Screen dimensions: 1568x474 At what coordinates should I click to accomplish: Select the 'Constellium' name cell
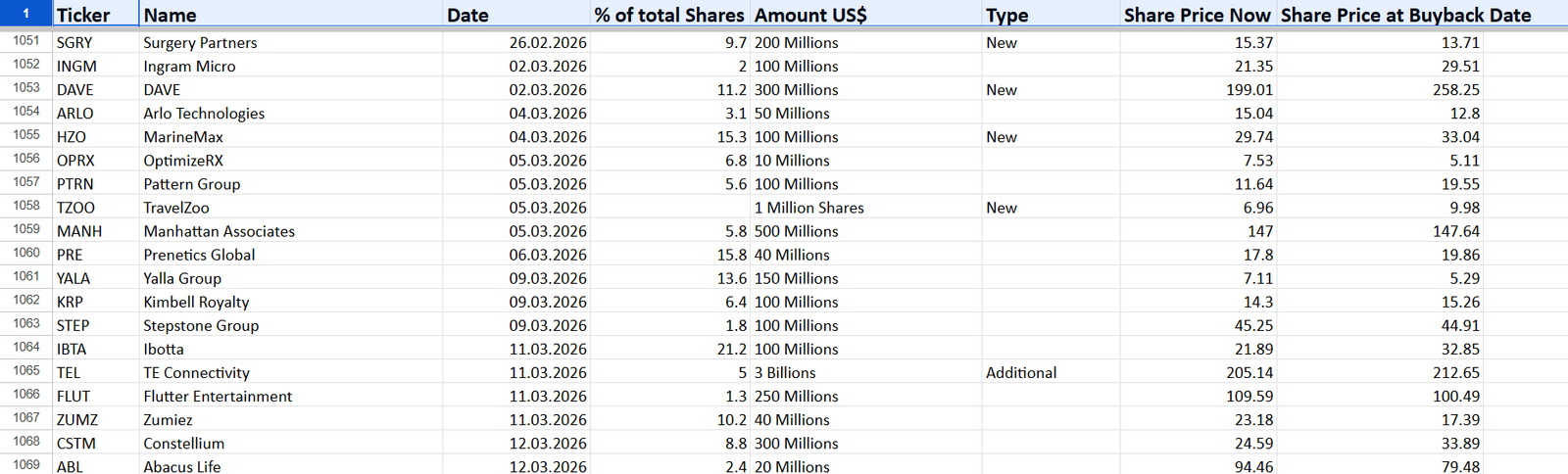291,443
